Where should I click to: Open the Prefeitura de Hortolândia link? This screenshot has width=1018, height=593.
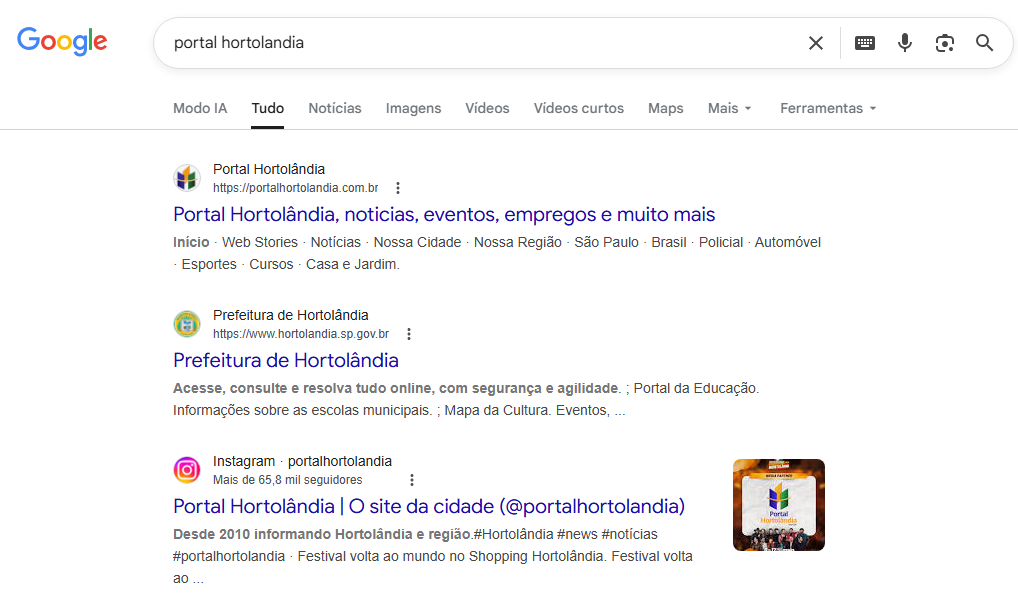pos(286,360)
